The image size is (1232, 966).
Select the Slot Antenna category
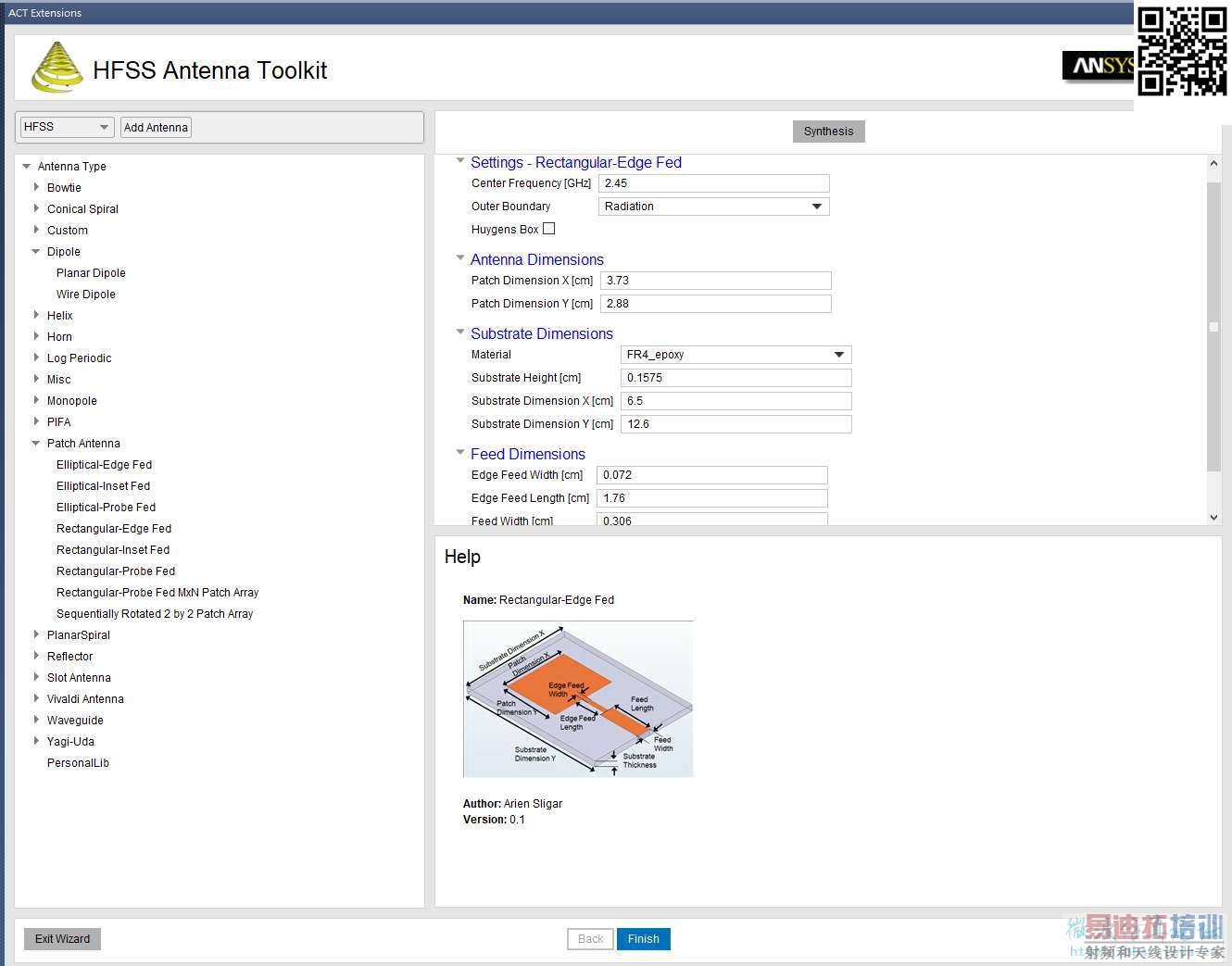click(79, 678)
